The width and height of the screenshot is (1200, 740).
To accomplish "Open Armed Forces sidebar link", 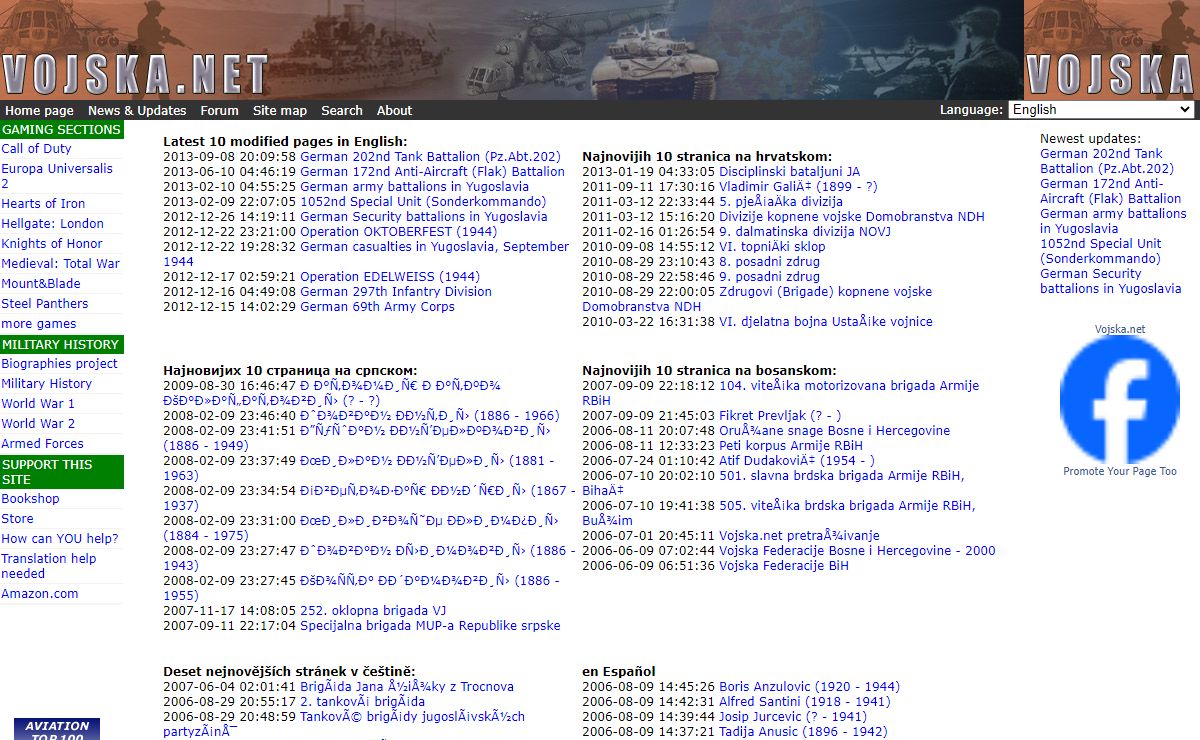I will tap(42, 444).
